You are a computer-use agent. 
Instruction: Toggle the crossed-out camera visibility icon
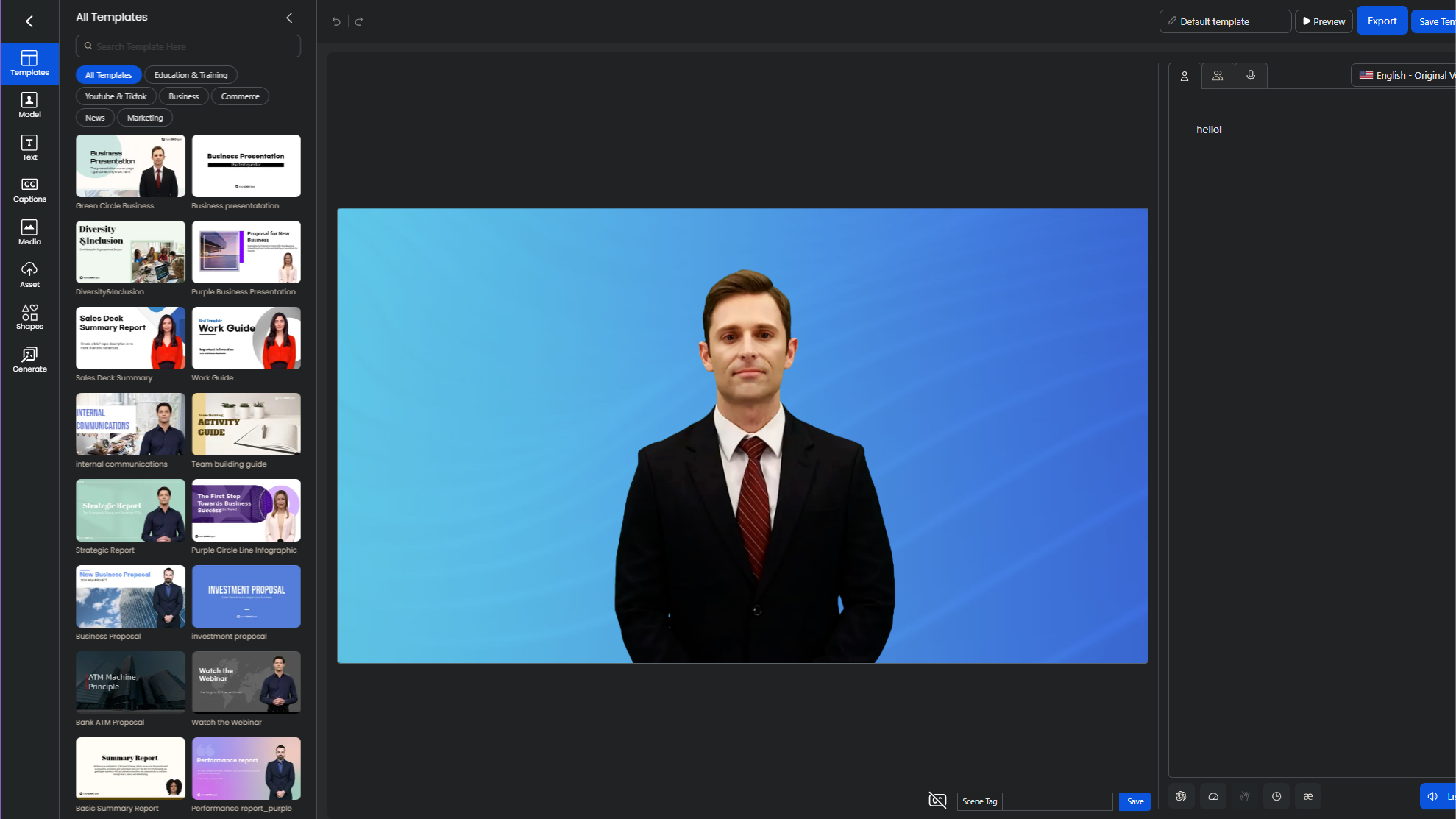point(937,800)
